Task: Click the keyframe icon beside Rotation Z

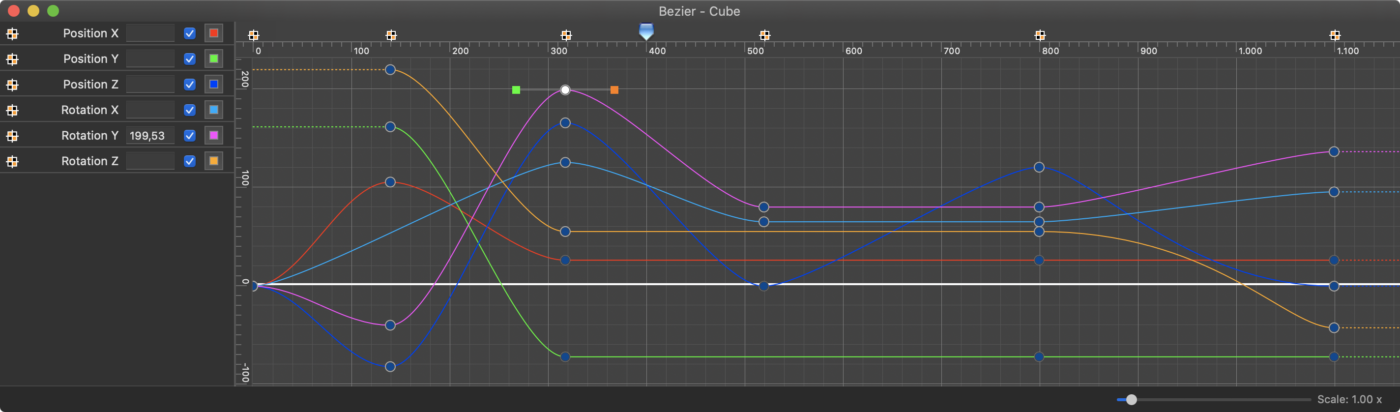Action: tap(12, 161)
